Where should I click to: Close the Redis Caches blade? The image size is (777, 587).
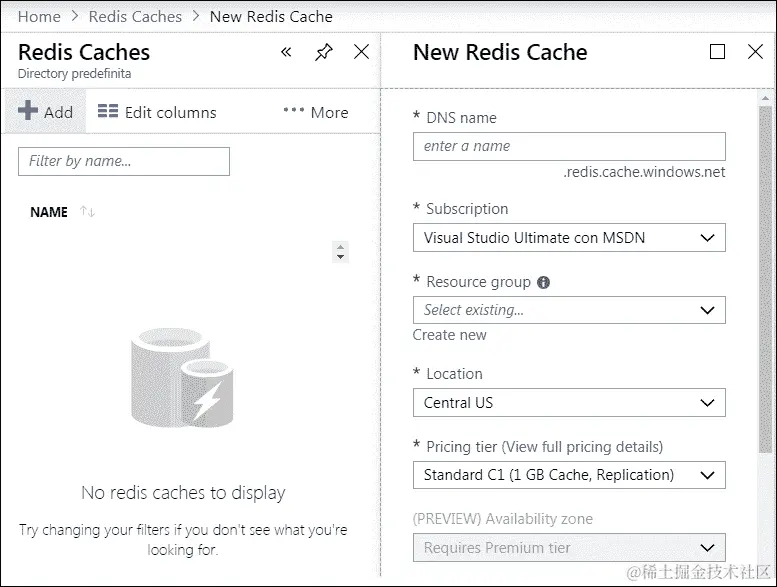(x=361, y=52)
